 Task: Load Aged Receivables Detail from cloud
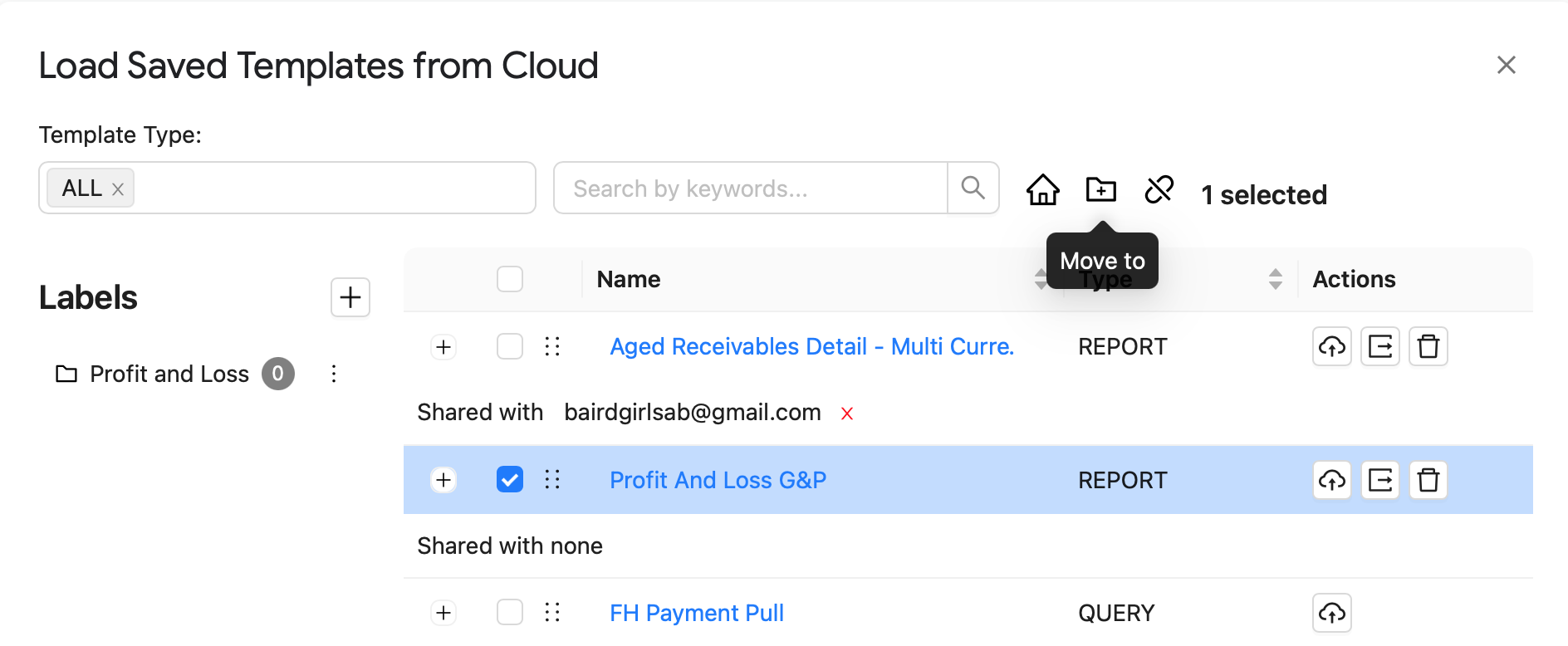[1332, 346]
